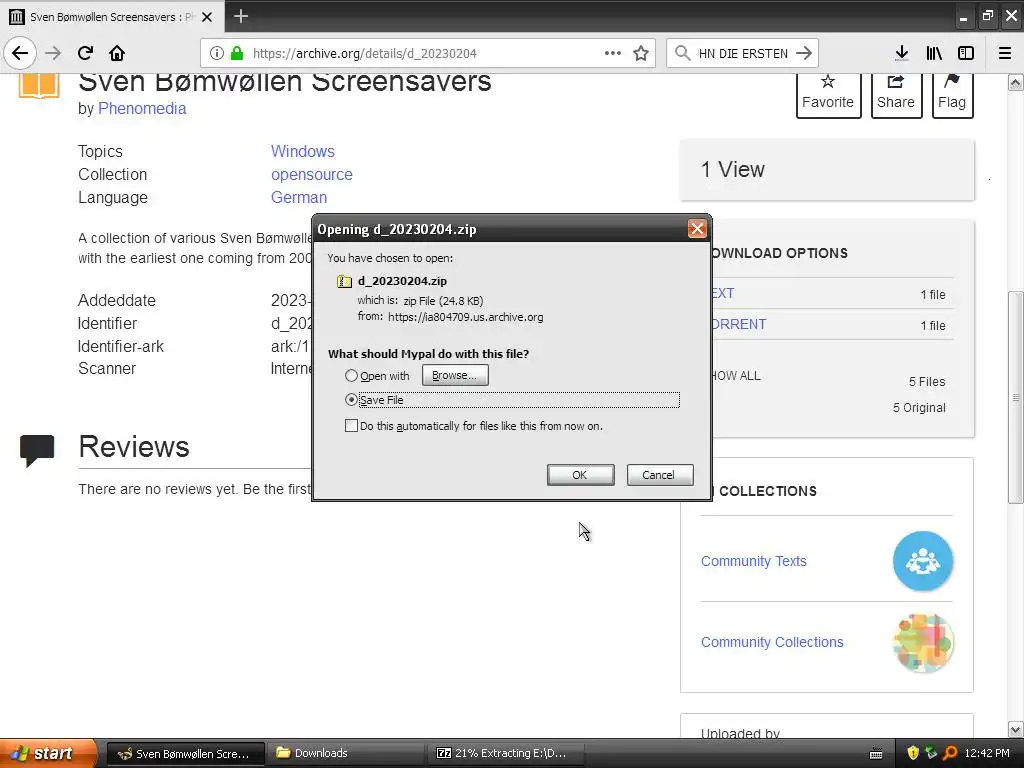Click Browse... in the download dialog
This screenshot has width=1024, height=768.
click(x=455, y=375)
